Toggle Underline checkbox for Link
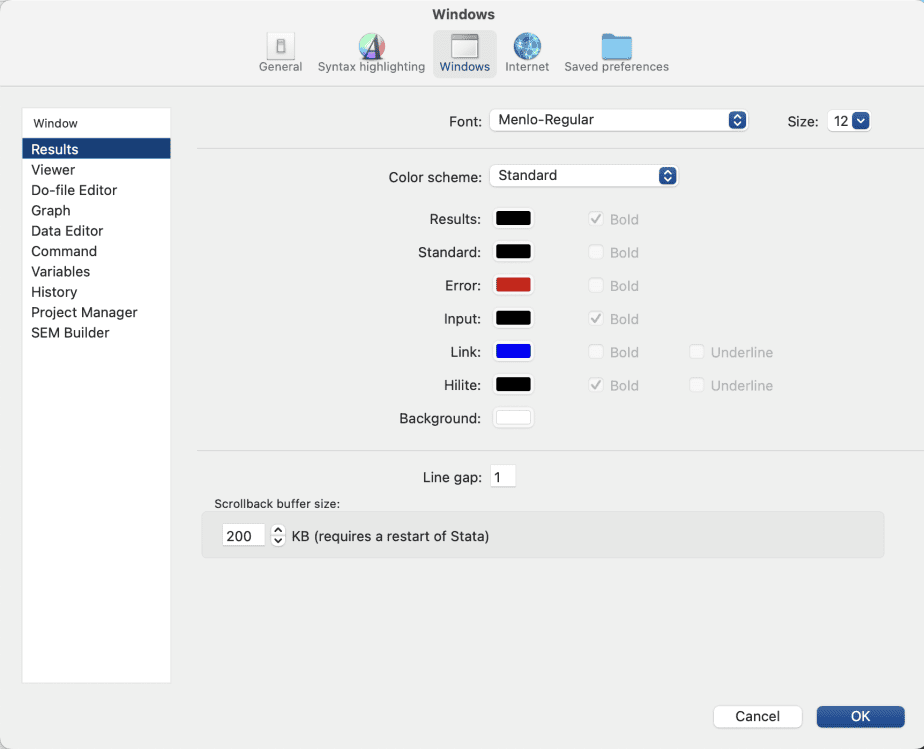This screenshot has width=924, height=749. [697, 352]
